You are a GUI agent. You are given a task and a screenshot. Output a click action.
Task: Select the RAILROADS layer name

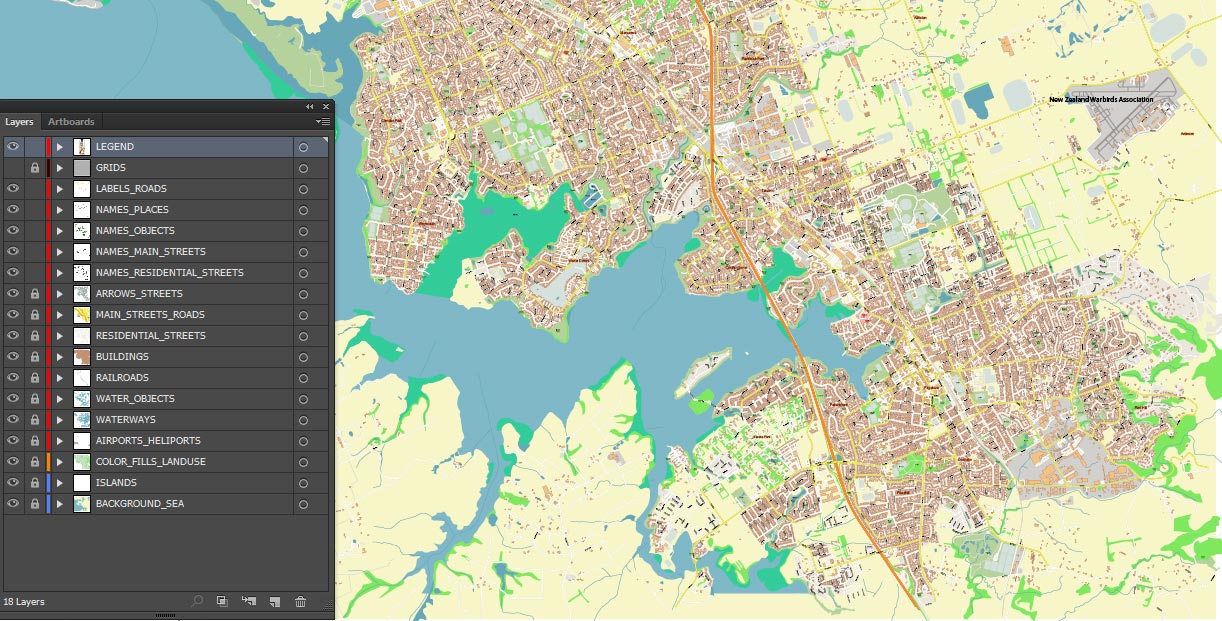[x=122, y=378]
